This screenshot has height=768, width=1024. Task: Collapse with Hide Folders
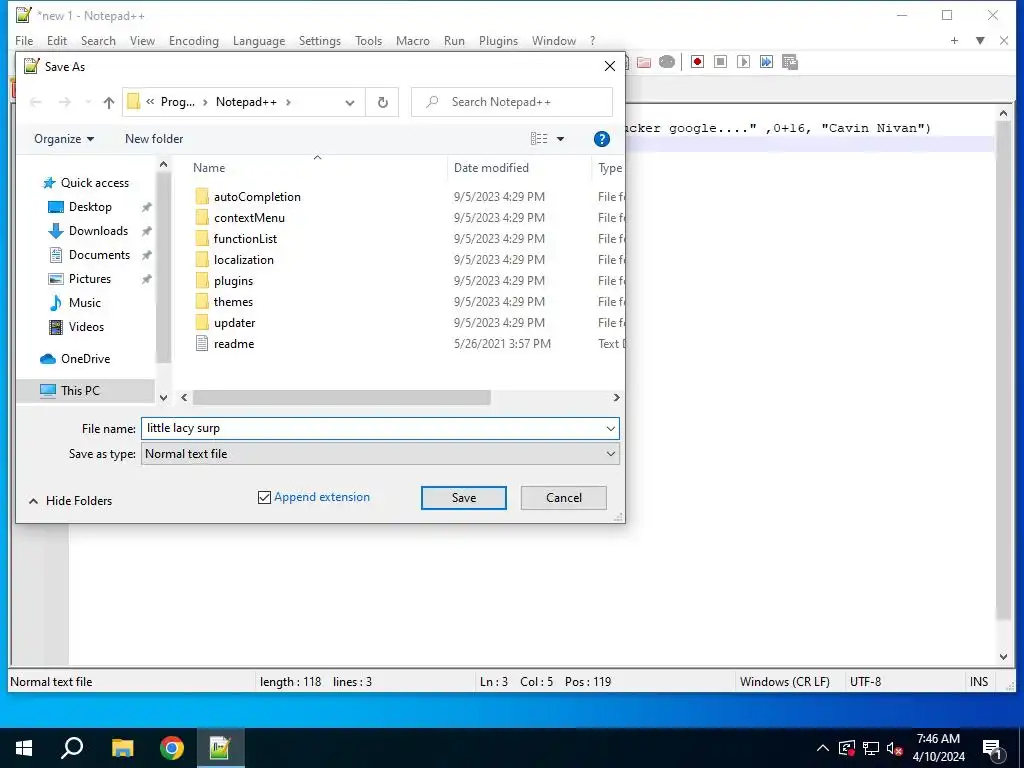click(71, 501)
